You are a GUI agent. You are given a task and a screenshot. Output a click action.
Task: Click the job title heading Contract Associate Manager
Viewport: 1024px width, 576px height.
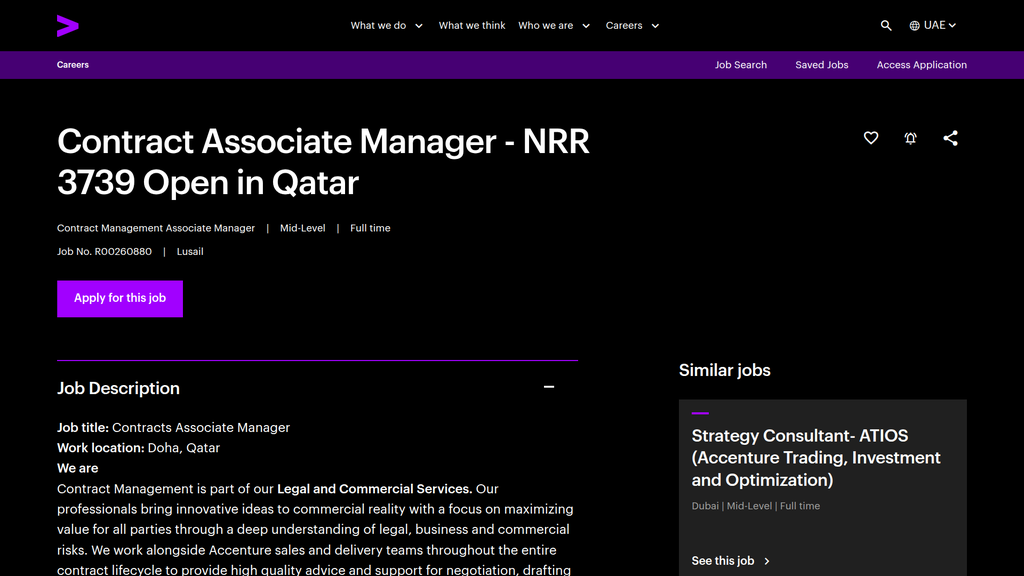(323, 161)
